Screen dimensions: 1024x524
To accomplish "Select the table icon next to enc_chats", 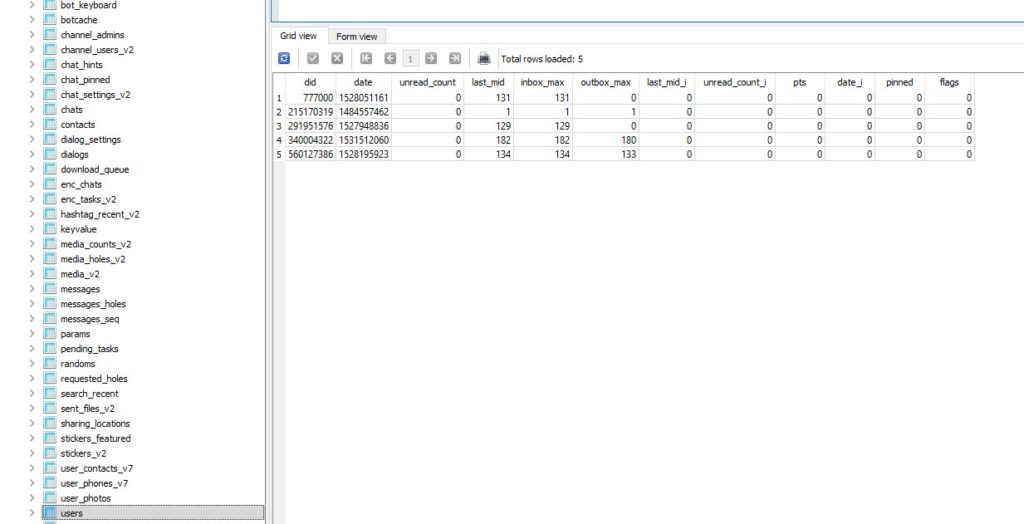I will pyautogui.click(x=50, y=184).
